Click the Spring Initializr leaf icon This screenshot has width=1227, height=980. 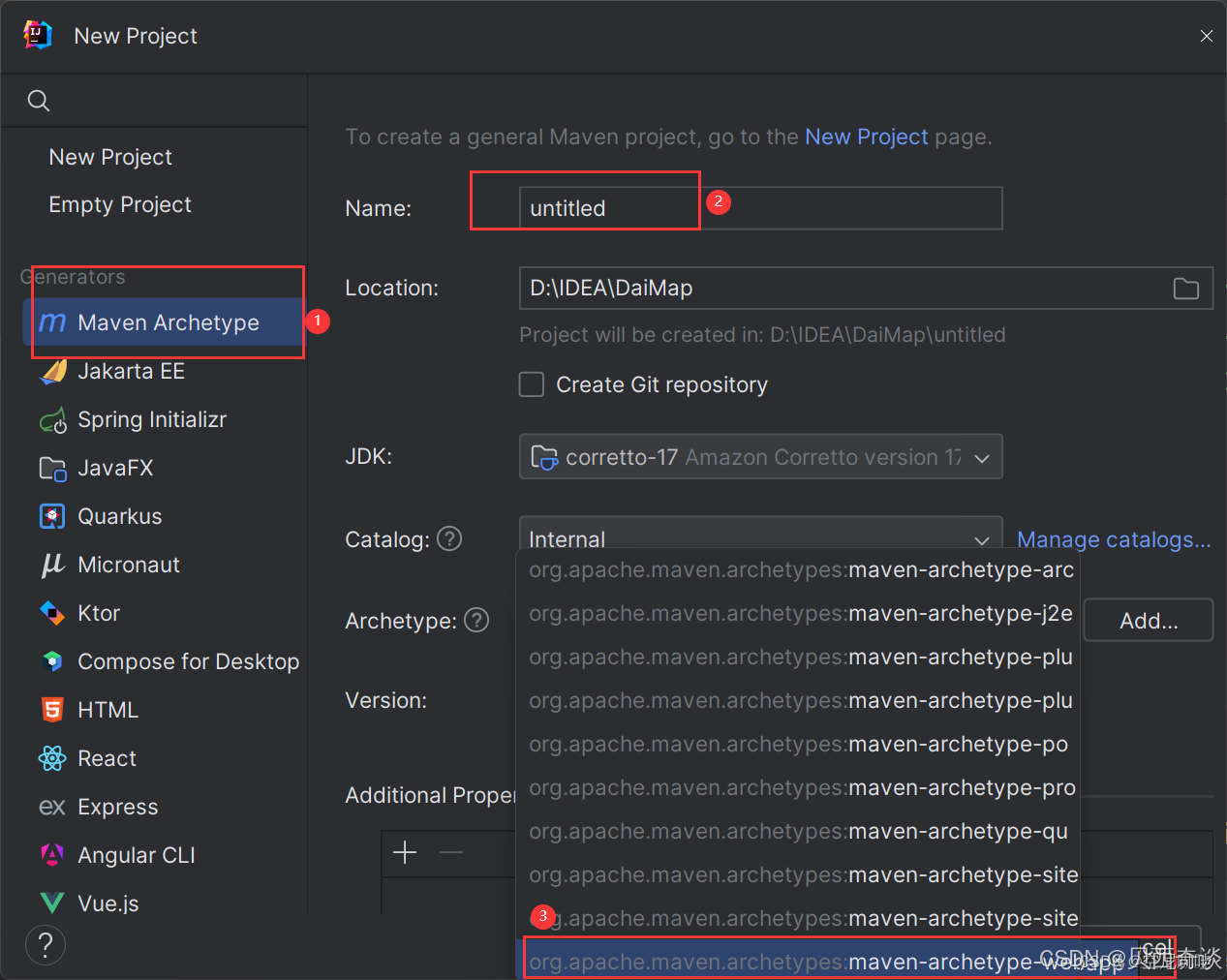coord(53,420)
